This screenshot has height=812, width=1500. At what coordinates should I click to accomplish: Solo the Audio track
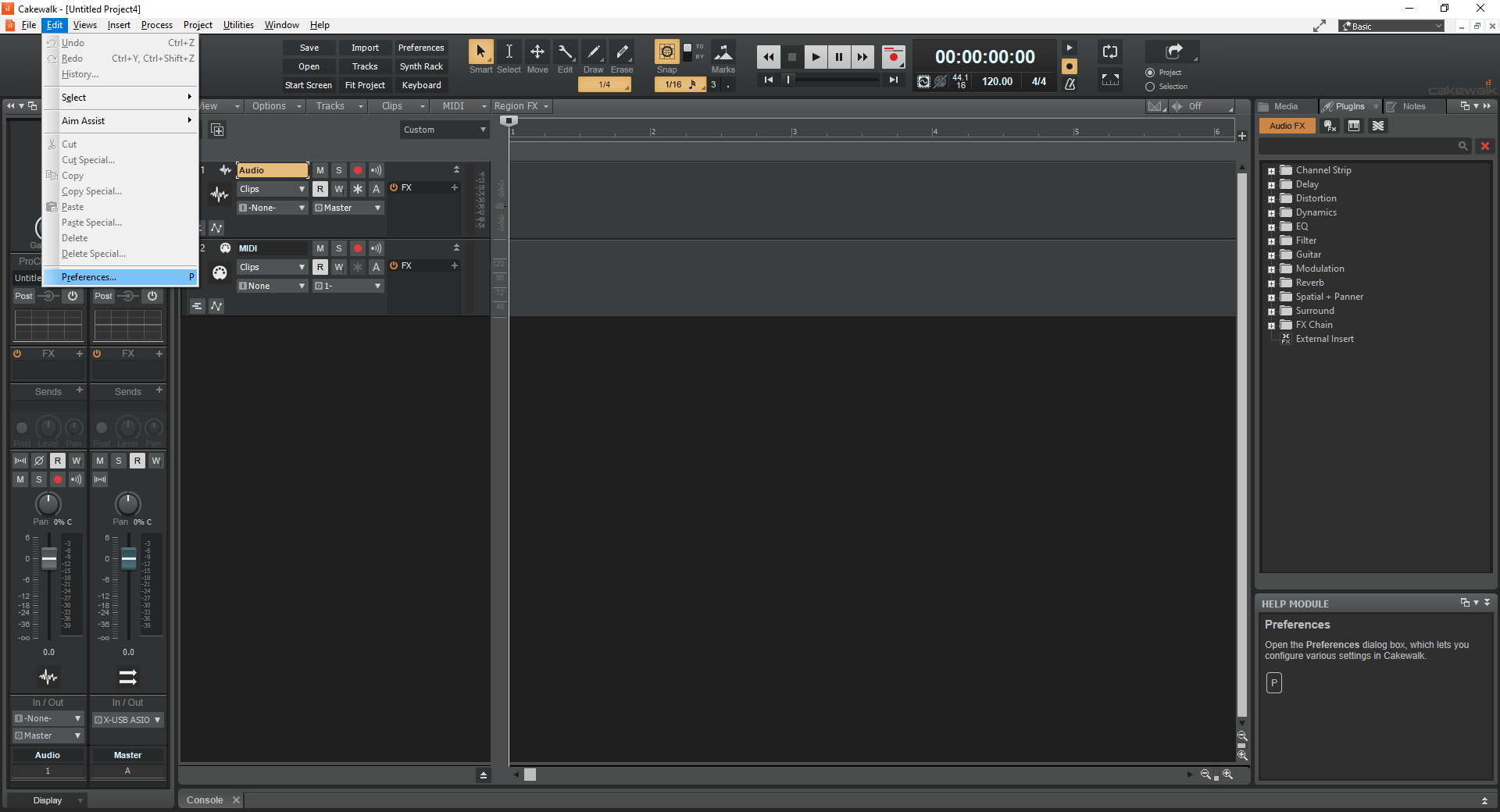(x=339, y=170)
